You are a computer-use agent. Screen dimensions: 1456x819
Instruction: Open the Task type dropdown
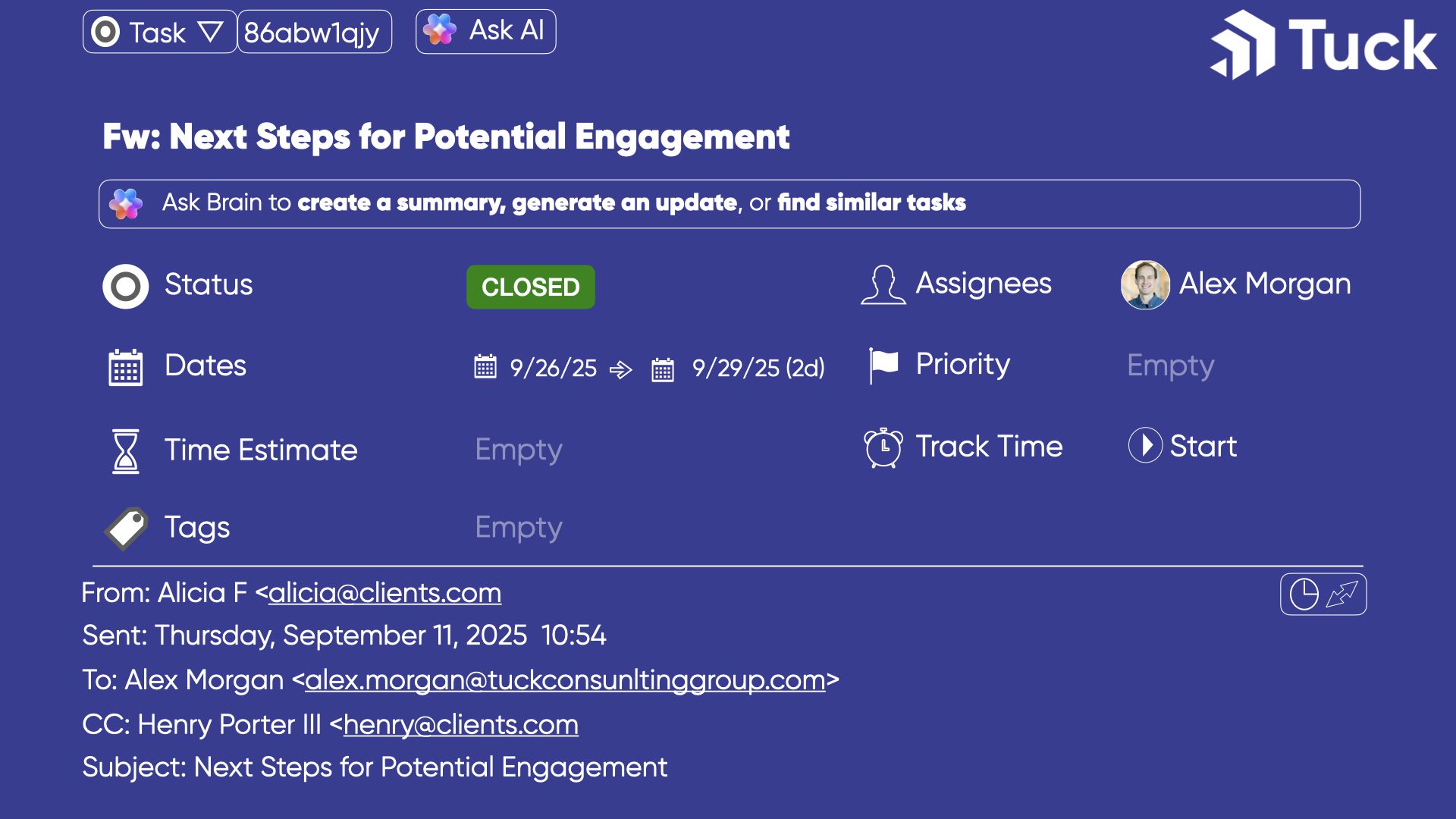pos(160,32)
